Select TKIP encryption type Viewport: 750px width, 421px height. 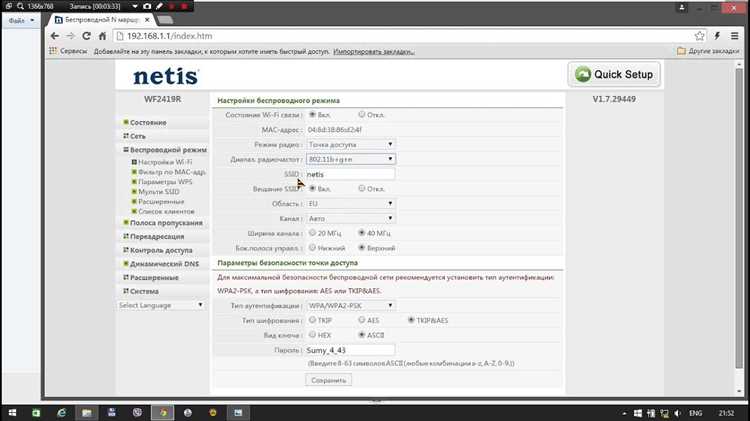pyautogui.click(x=312, y=320)
